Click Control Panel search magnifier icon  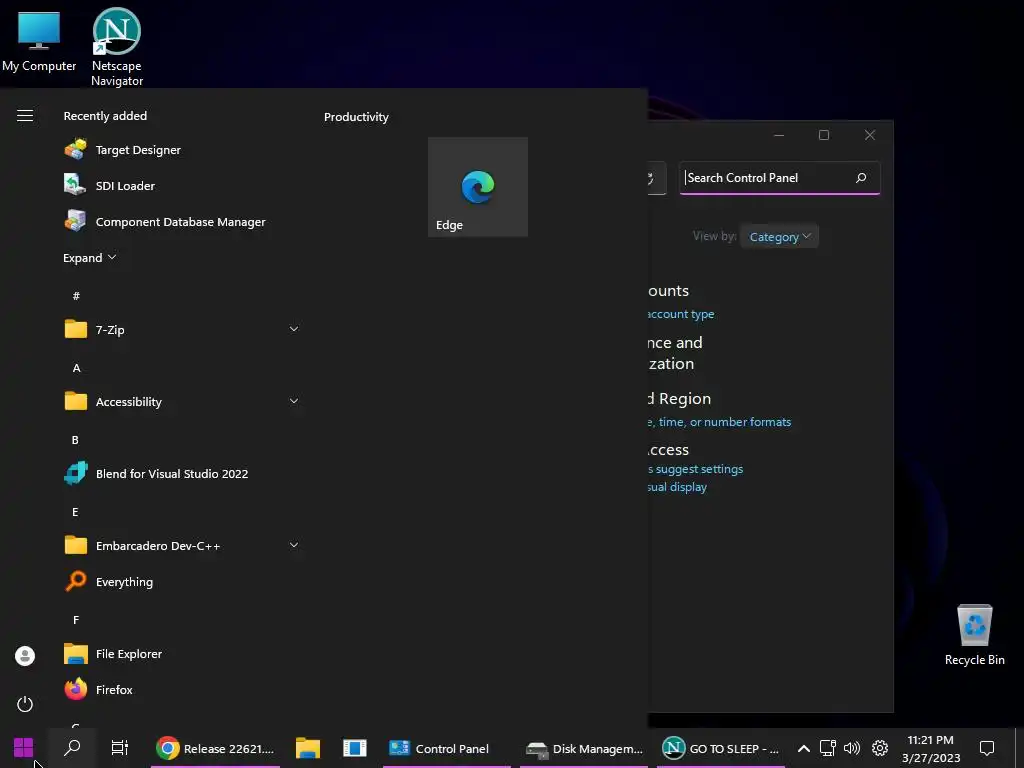point(861,178)
